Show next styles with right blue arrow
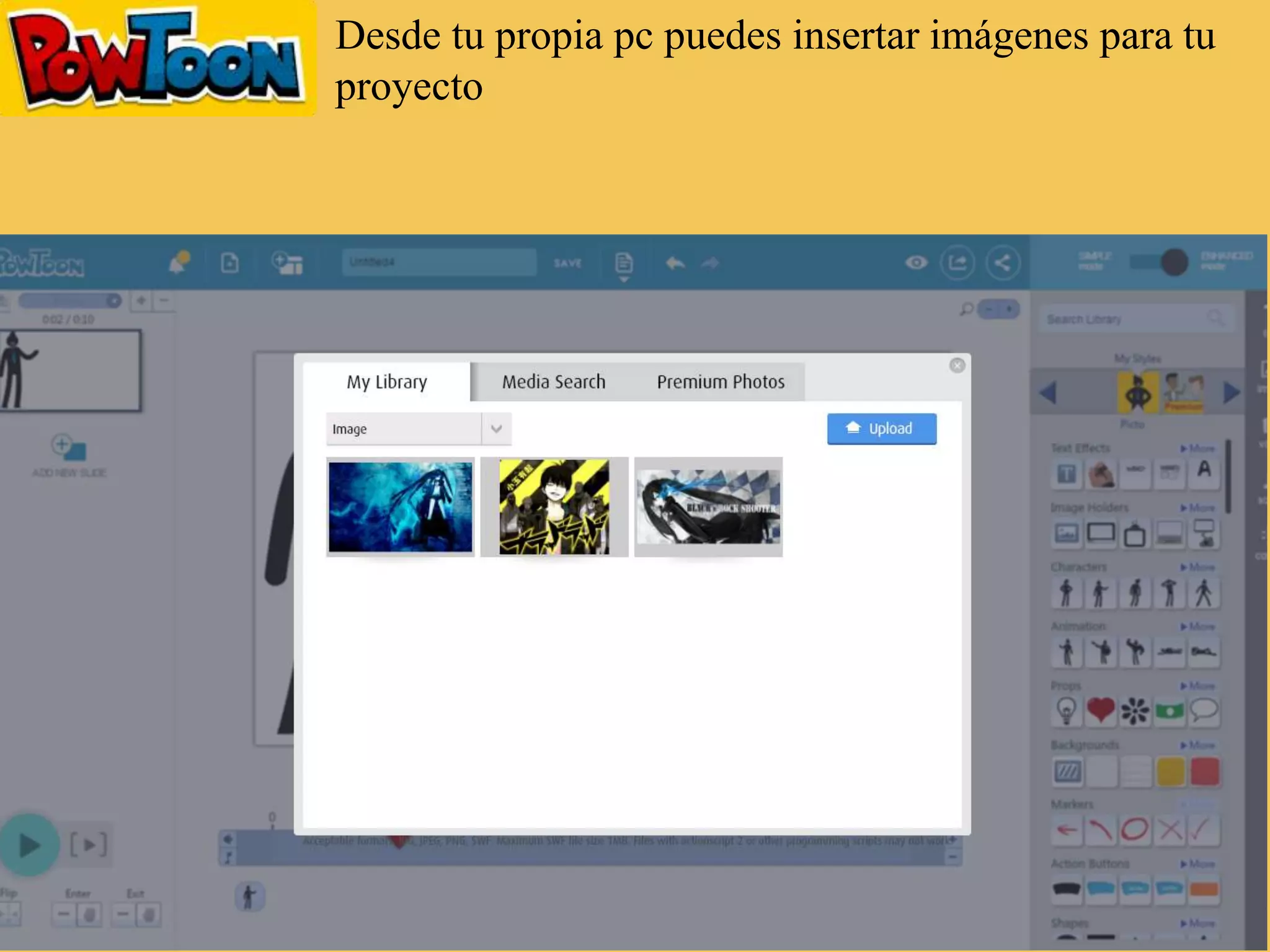The height and width of the screenshot is (952, 1270). [1232, 392]
